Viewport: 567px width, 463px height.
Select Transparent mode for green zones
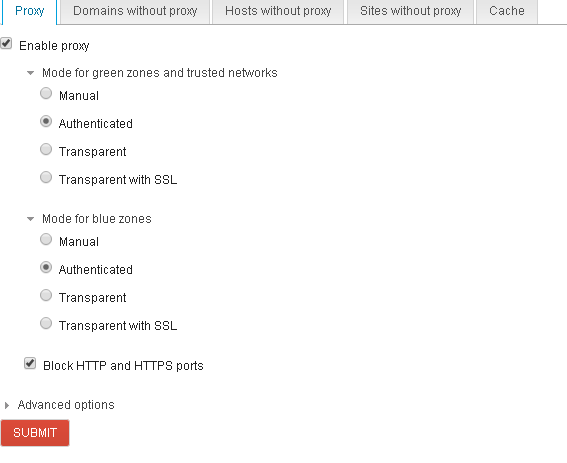click(x=46, y=149)
